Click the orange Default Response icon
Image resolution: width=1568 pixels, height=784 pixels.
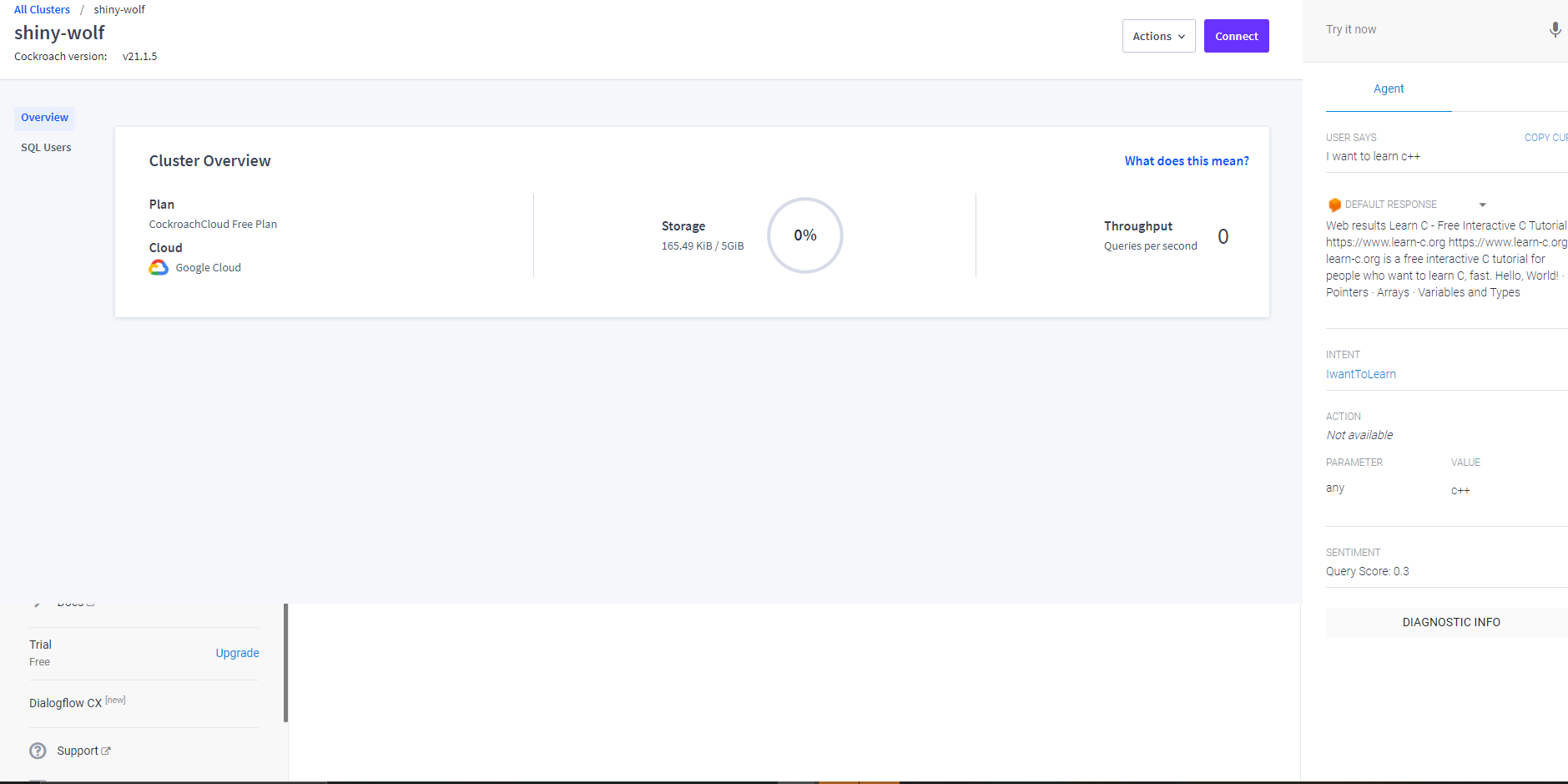click(1334, 205)
